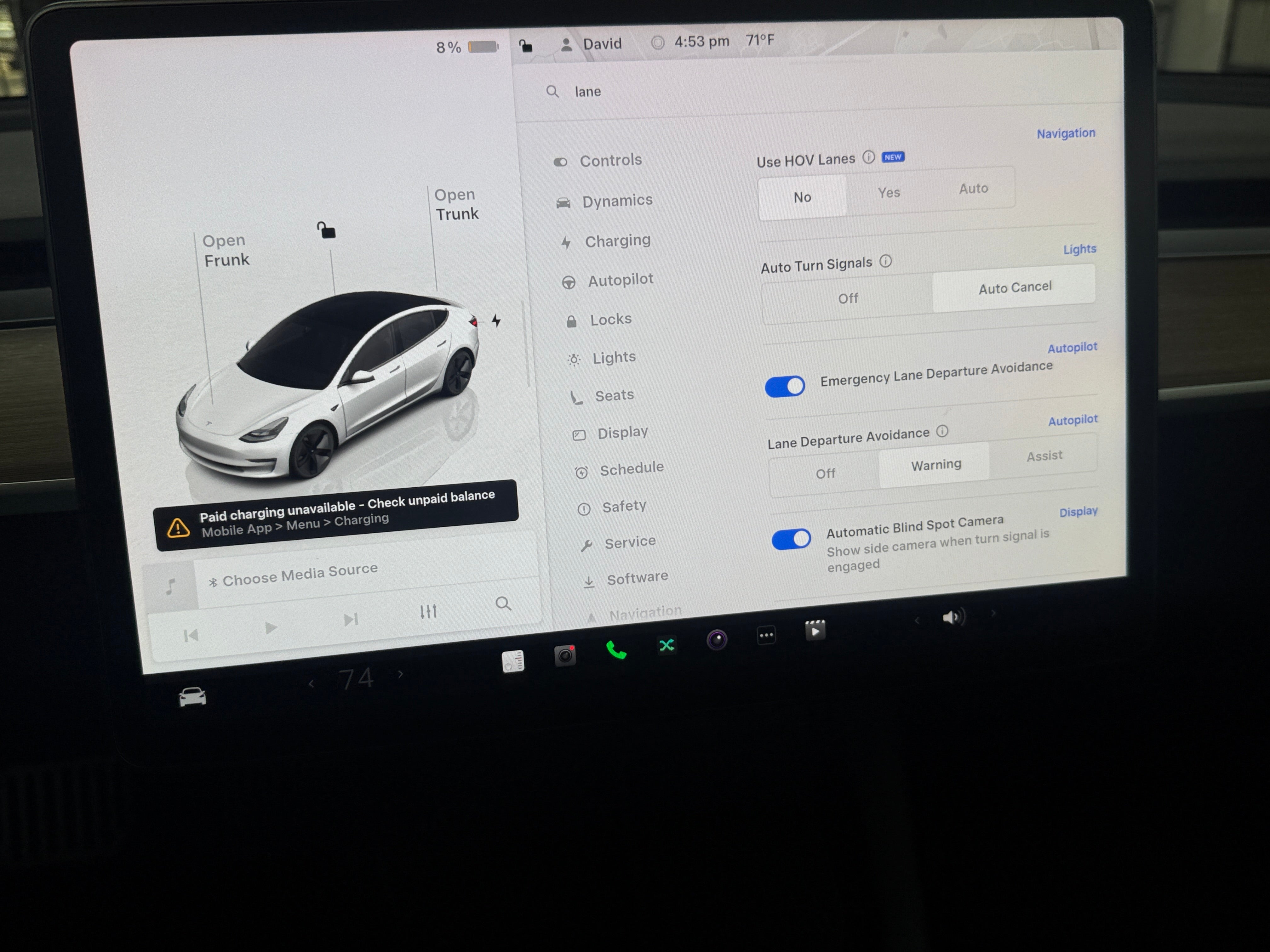The height and width of the screenshot is (952, 1270).
Task: Set Lane Departure Avoidance to Assist
Action: [x=1044, y=456]
